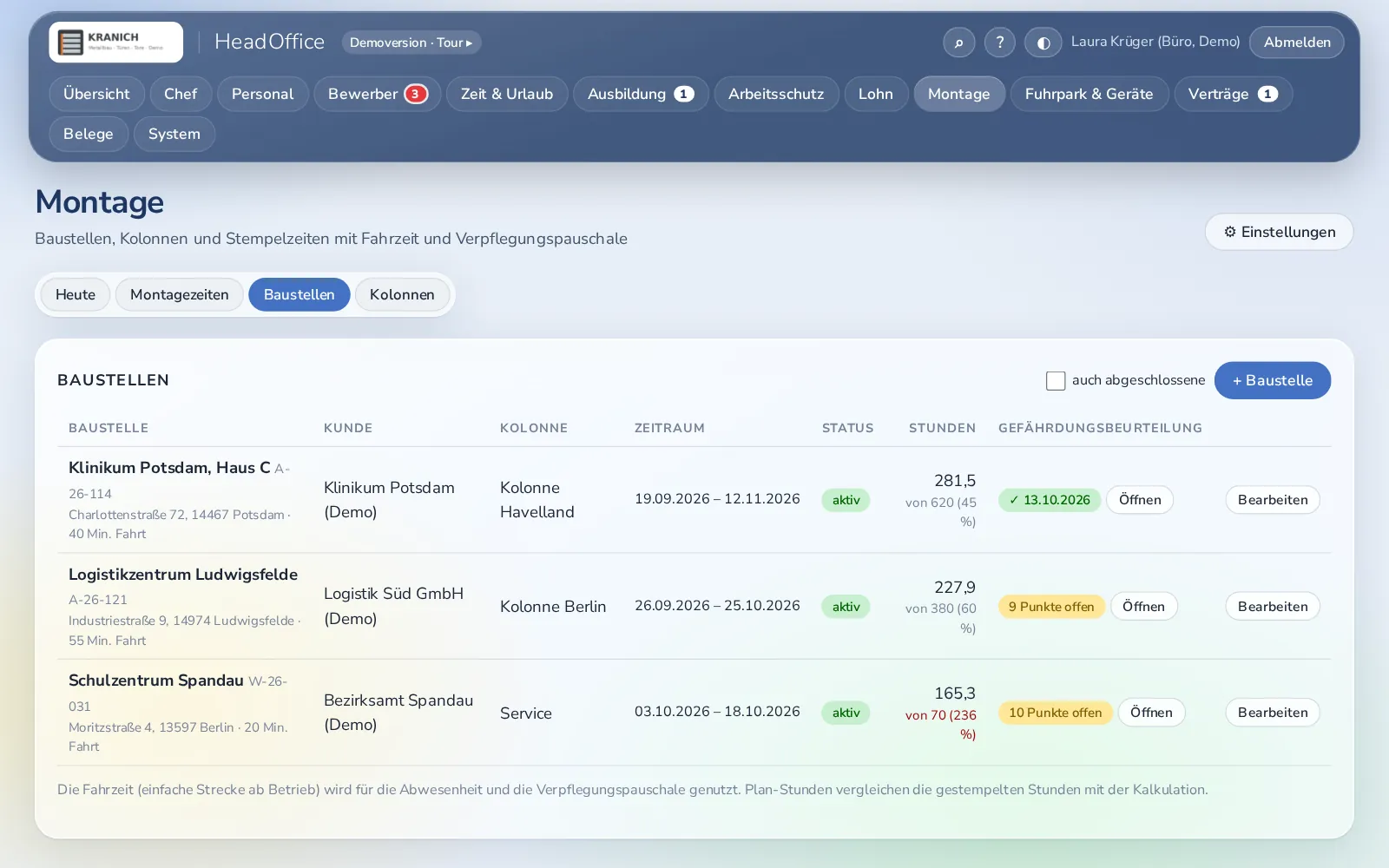Switch to Montagezeiten tab
Viewport: 1389px width, 868px height.
(x=180, y=294)
